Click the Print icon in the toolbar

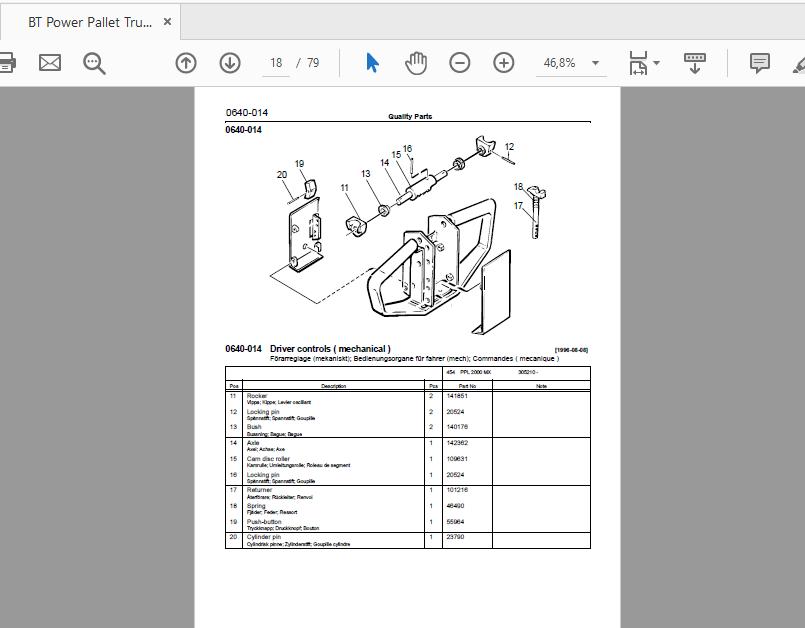(x=7, y=63)
